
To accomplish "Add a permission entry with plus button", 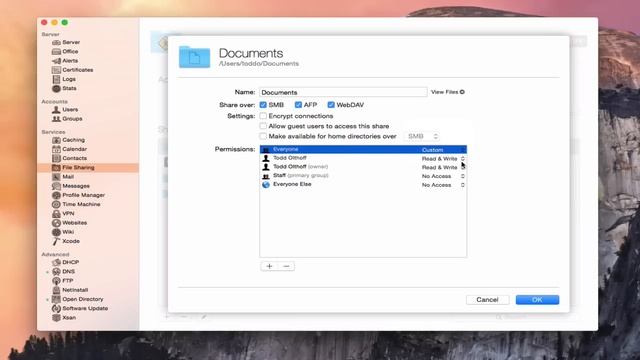I will click(269, 266).
